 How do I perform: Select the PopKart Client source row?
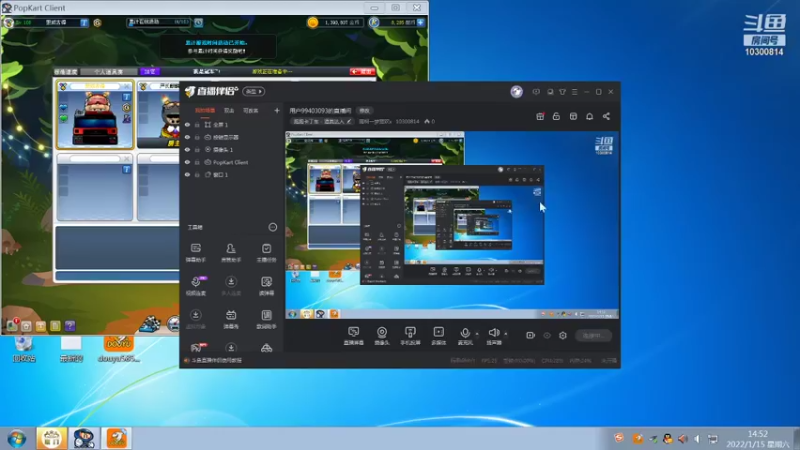coord(232,162)
